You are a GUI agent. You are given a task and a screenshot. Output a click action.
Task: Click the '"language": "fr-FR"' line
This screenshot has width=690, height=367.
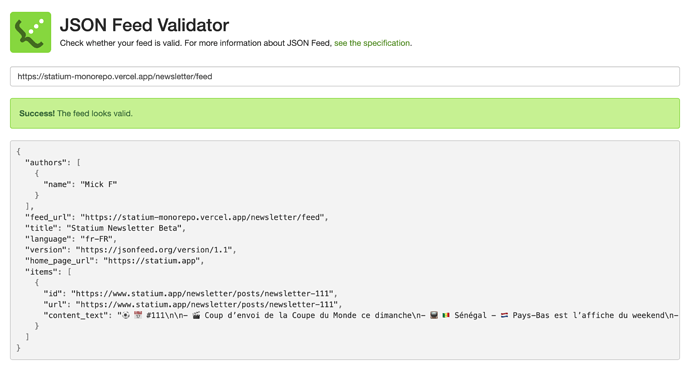click(x=71, y=239)
